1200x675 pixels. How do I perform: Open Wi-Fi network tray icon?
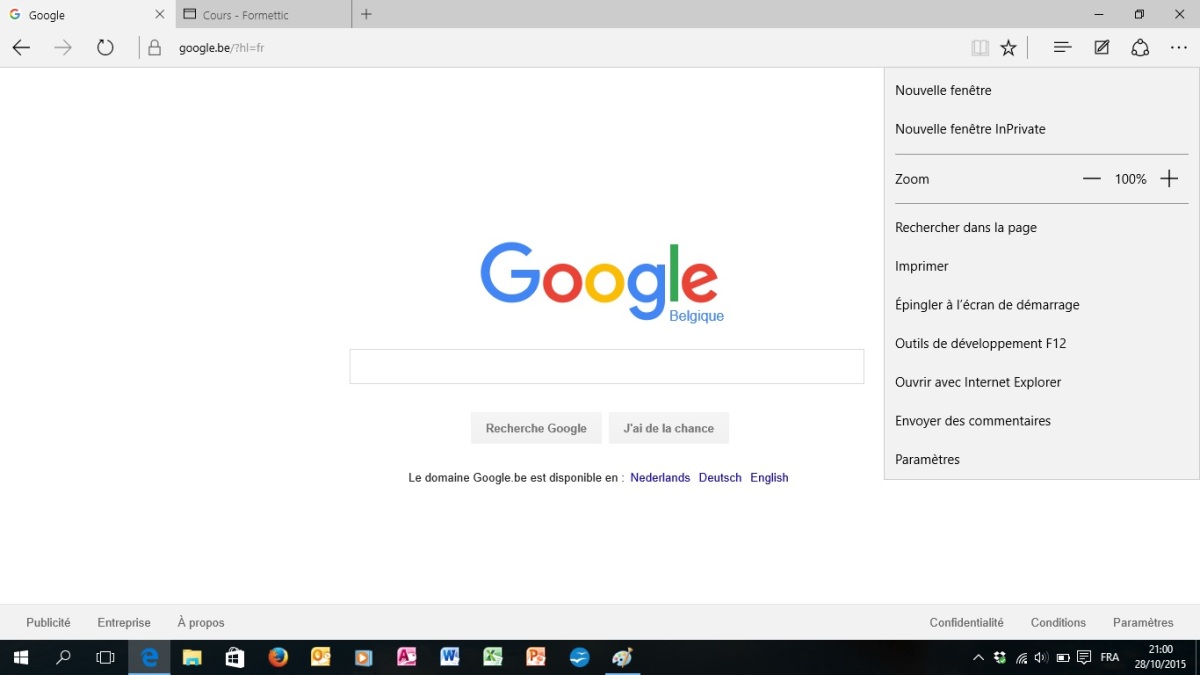[1021, 657]
